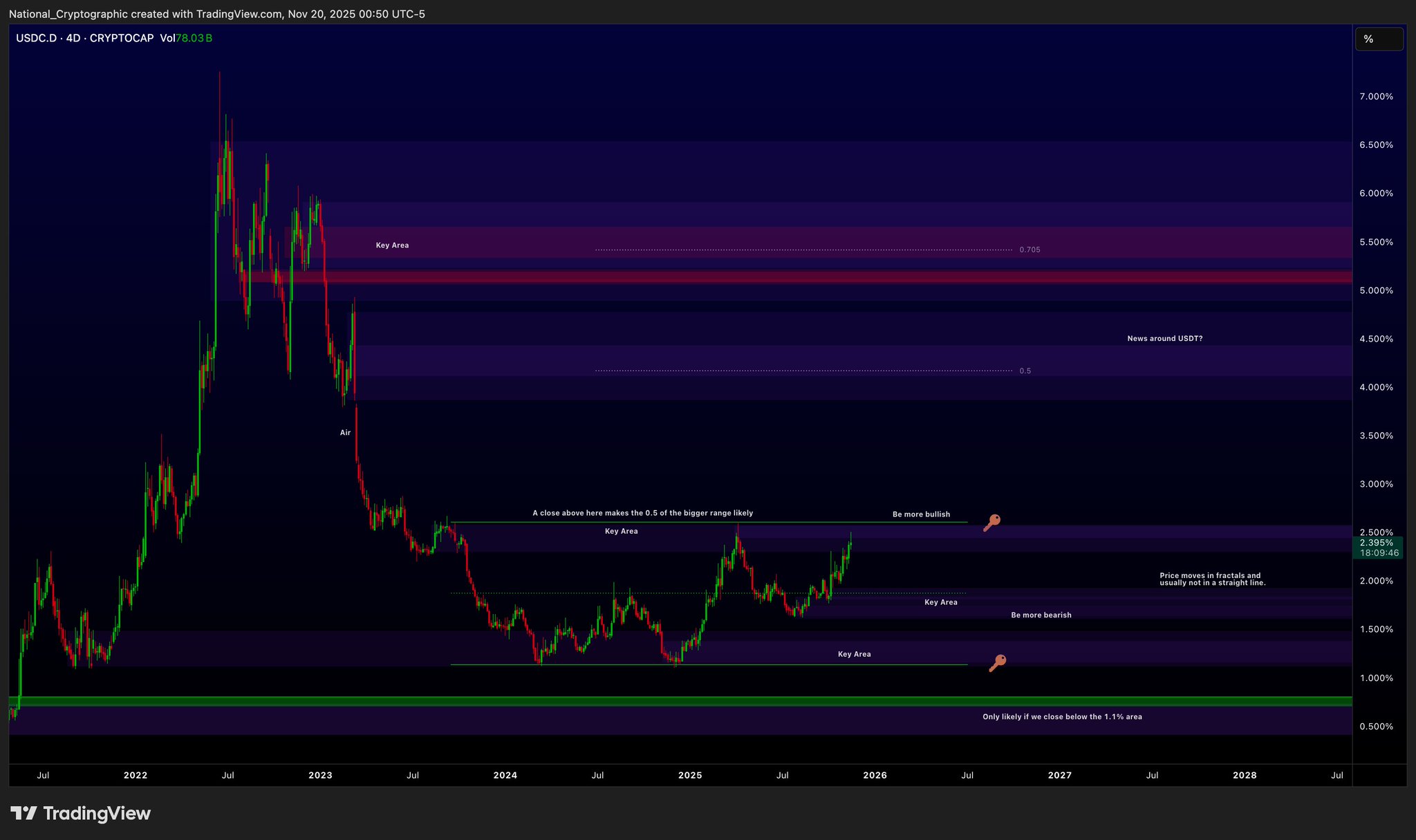This screenshot has height=840, width=1416.
Task: Toggle the percent scale button
Action: pos(1378,39)
